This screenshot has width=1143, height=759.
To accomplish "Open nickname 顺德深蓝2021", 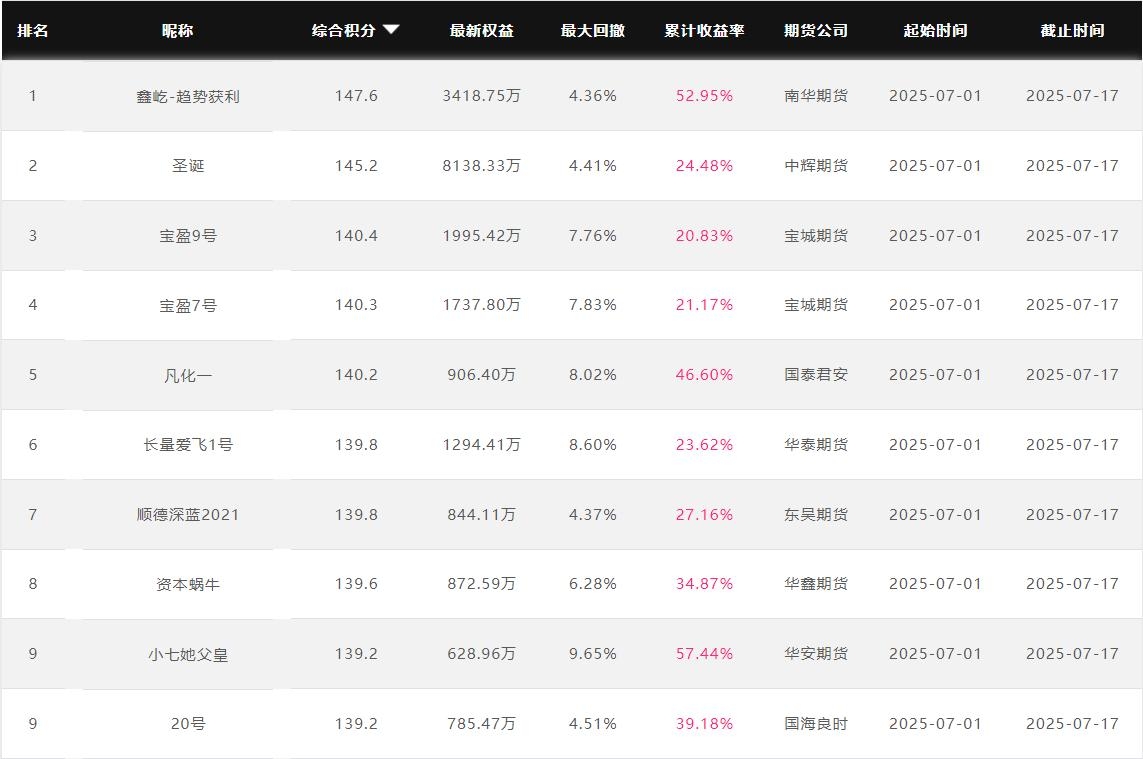I will (188, 515).
